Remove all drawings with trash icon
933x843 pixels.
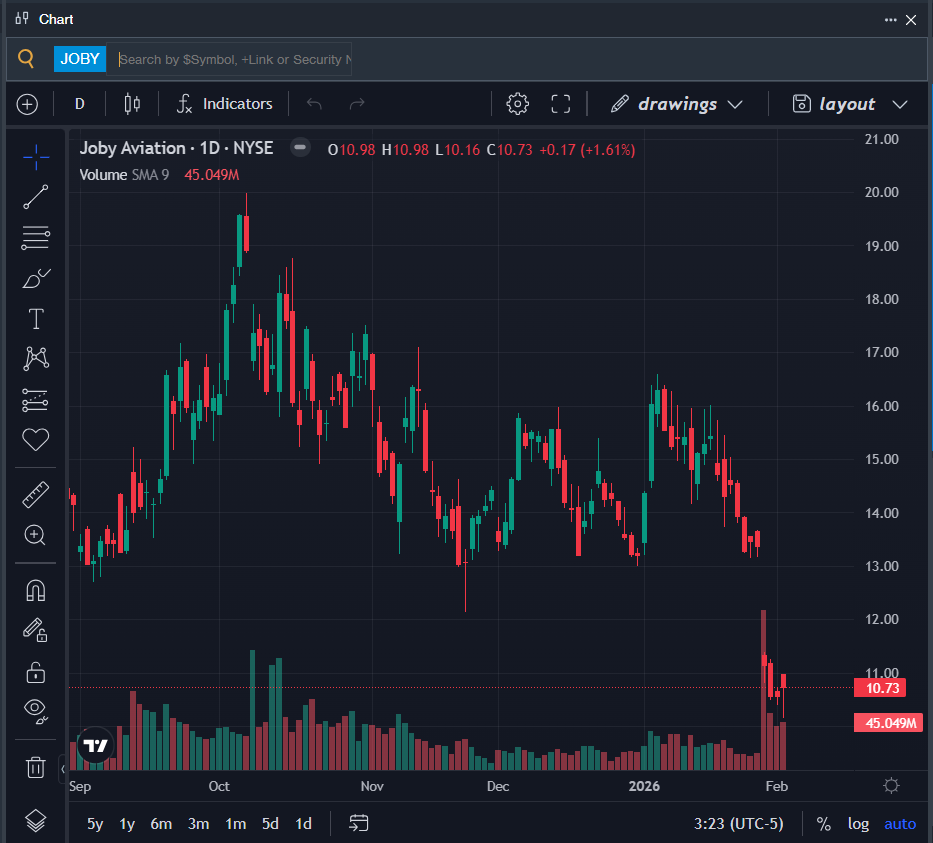[x=36, y=767]
